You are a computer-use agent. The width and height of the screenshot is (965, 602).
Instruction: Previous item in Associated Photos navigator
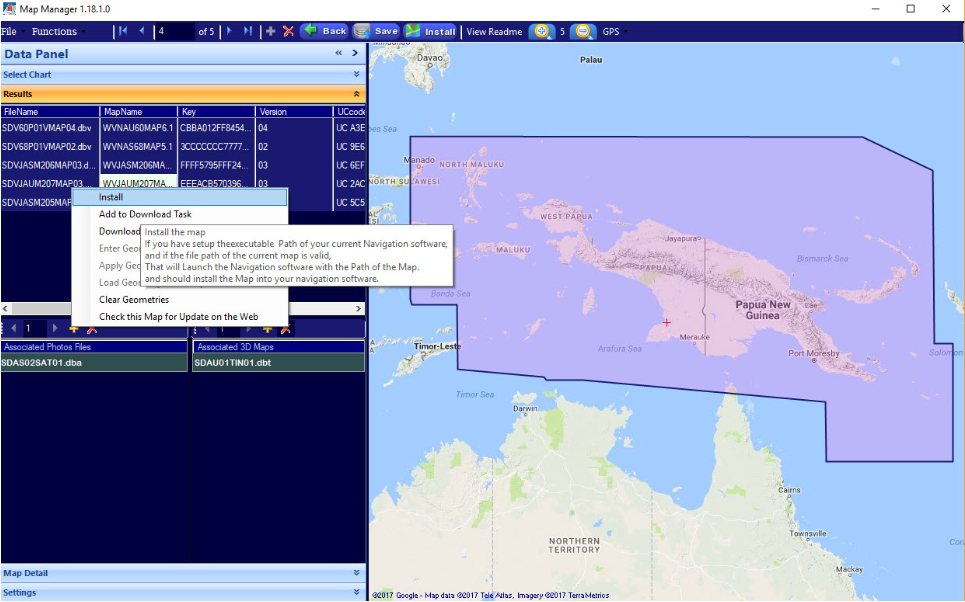[x=14, y=329]
